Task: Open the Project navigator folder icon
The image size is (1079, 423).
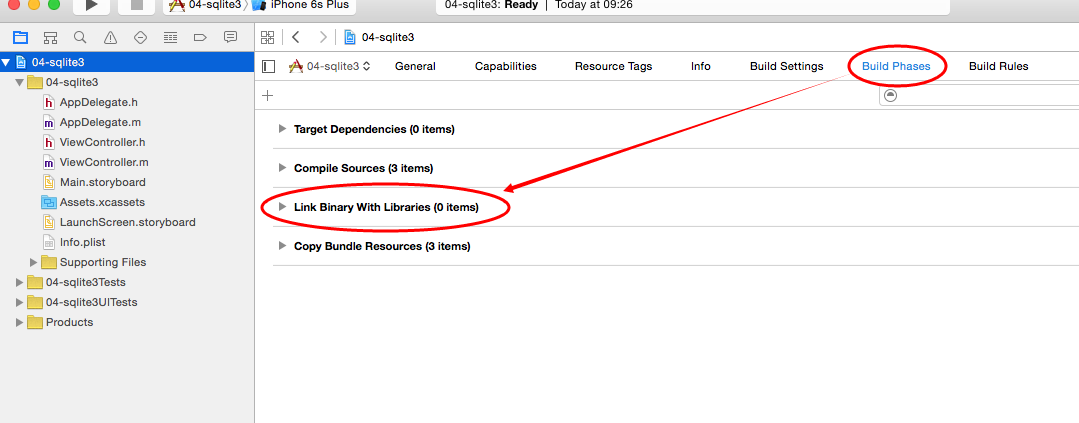Action: (x=21, y=37)
